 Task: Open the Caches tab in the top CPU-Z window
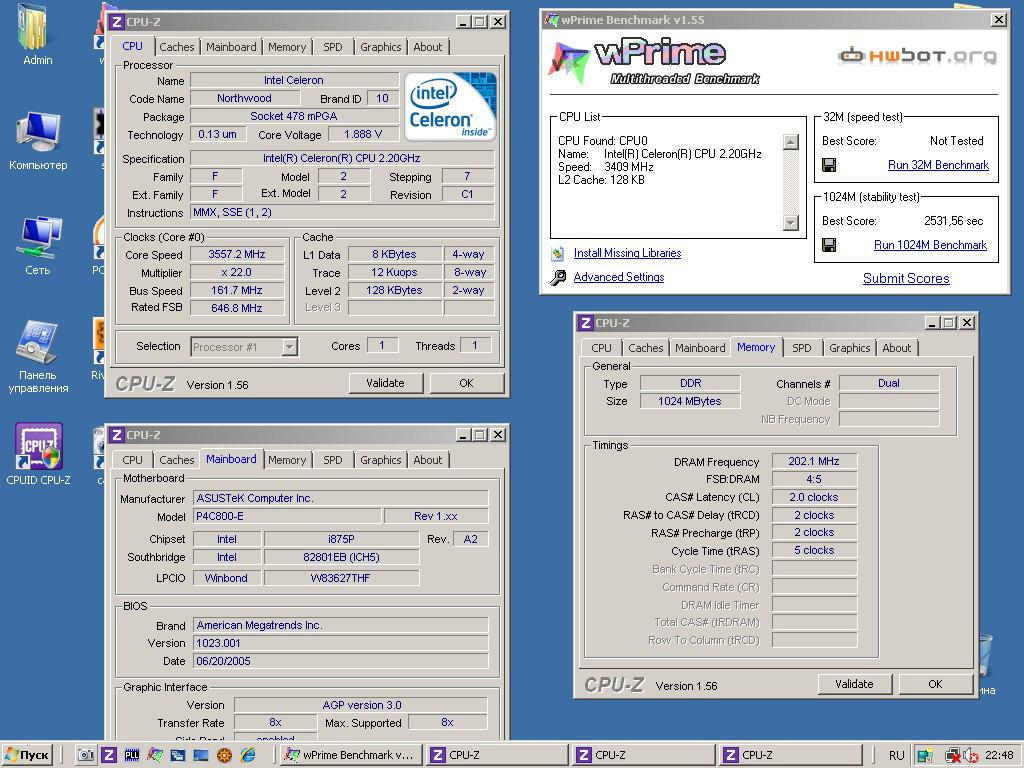click(176, 47)
